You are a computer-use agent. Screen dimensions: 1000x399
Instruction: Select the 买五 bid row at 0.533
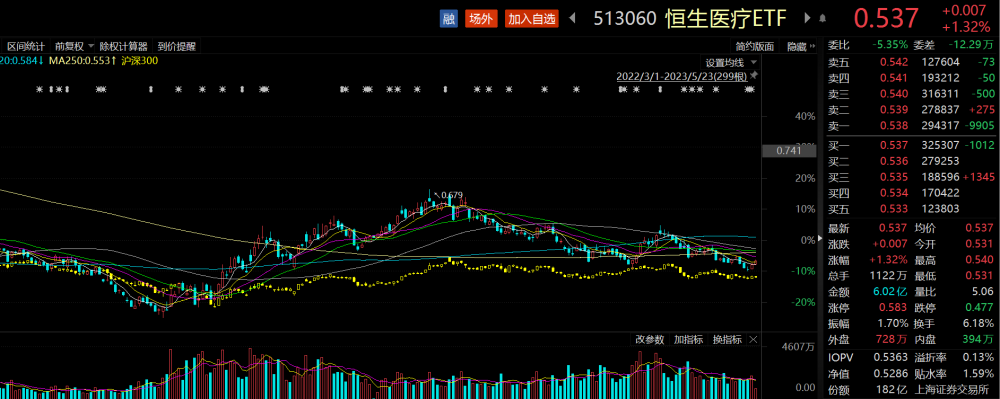[x=912, y=209]
